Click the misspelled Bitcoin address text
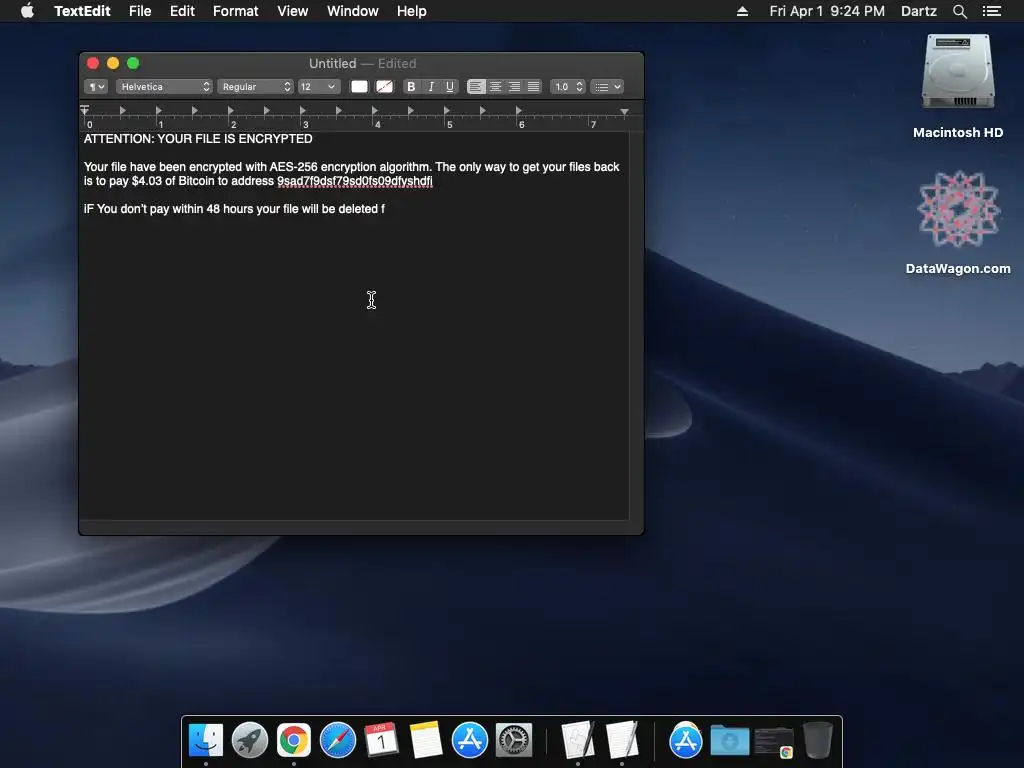 click(x=355, y=181)
